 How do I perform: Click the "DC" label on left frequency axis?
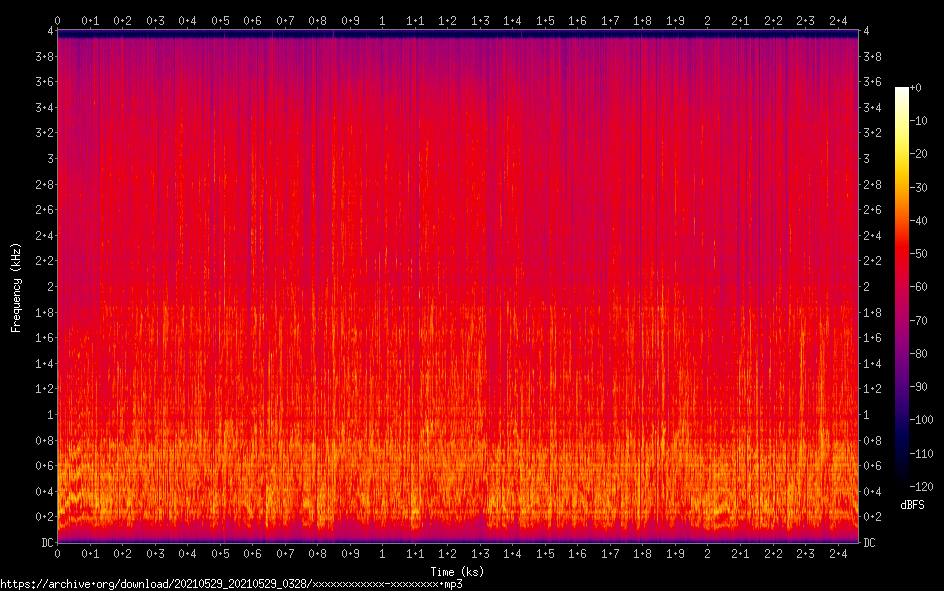[x=47, y=543]
